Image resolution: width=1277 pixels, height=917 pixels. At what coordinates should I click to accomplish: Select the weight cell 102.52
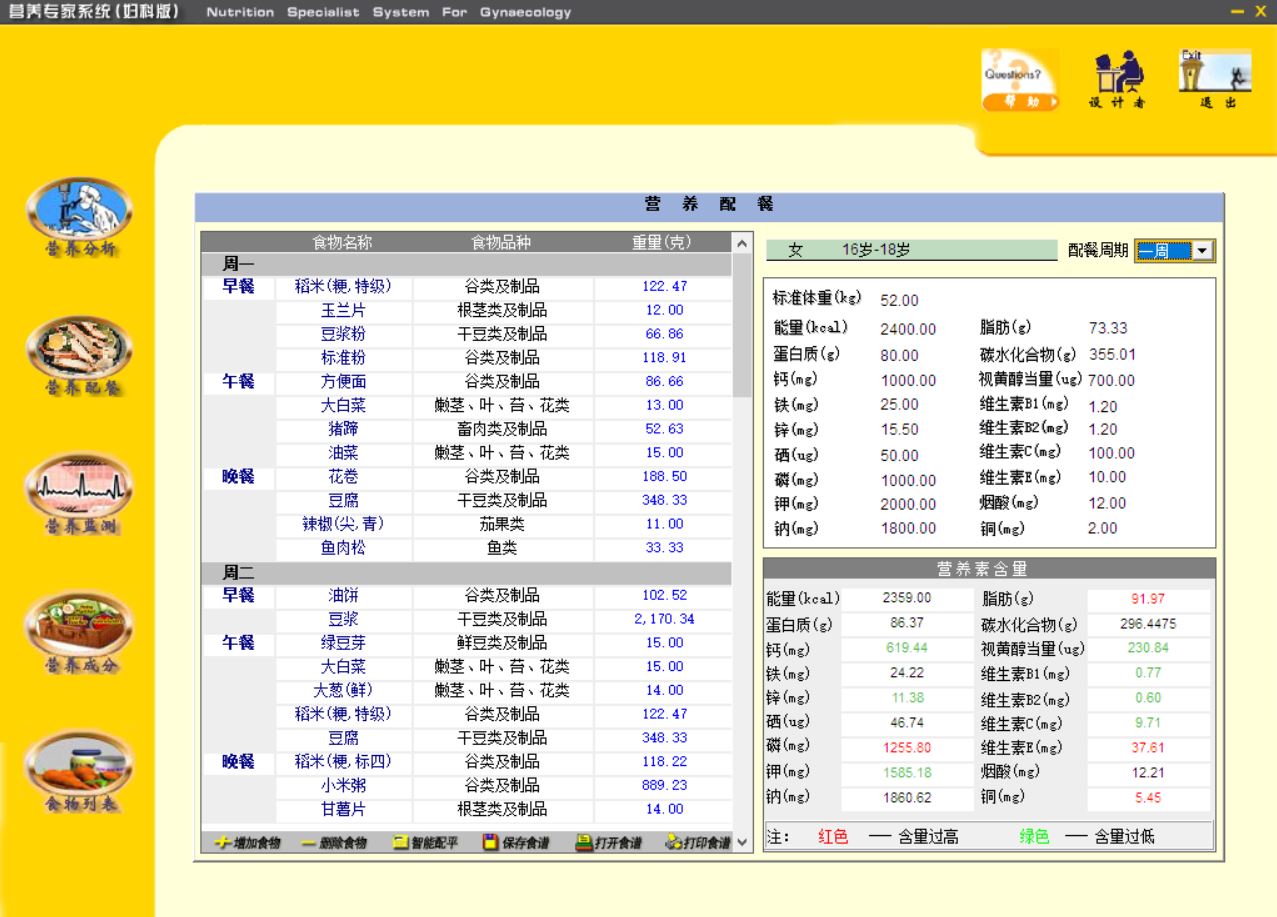(x=664, y=595)
